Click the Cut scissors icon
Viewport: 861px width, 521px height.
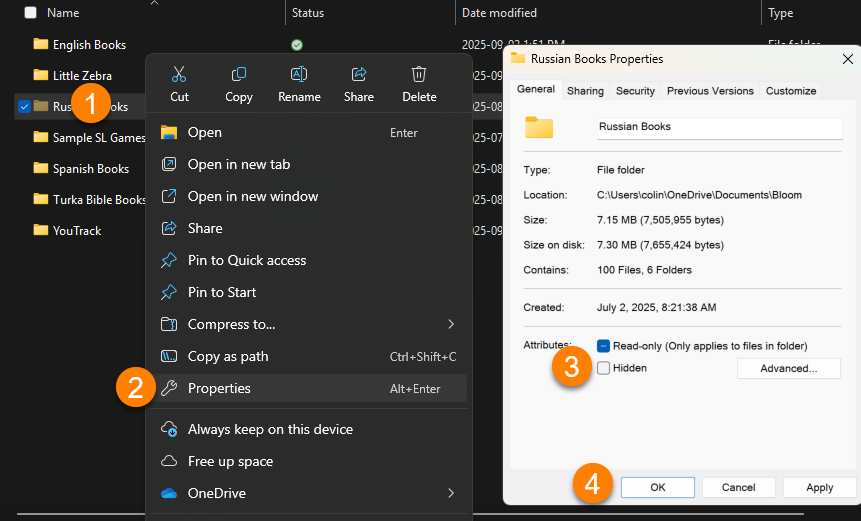tap(179, 75)
